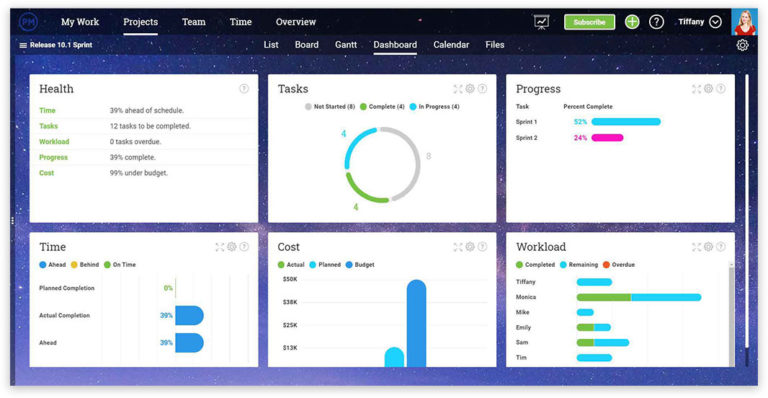768x398 pixels.
Task: Expand the Time widget to fullscreen
Action: pyautogui.click(x=219, y=247)
